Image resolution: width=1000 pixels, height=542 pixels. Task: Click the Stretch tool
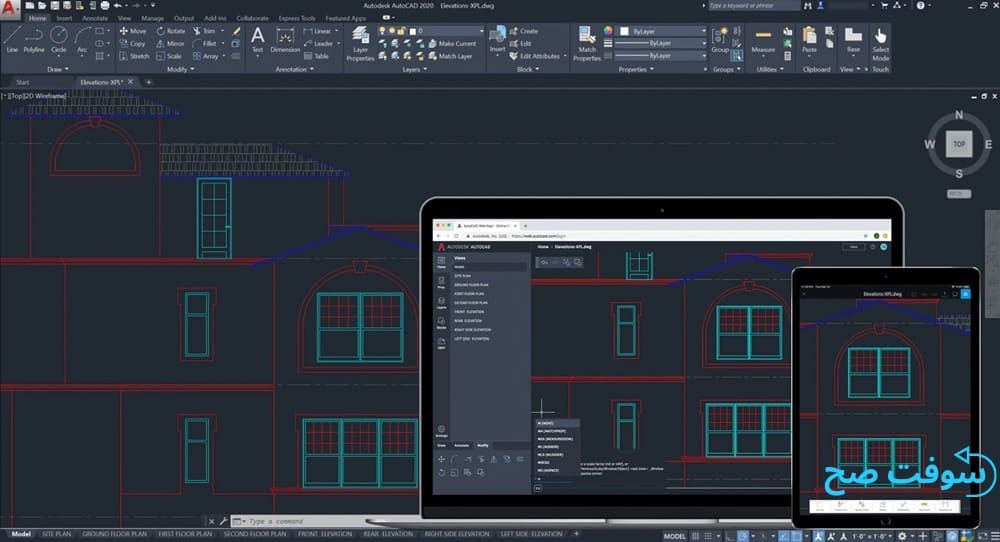[134, 56]
